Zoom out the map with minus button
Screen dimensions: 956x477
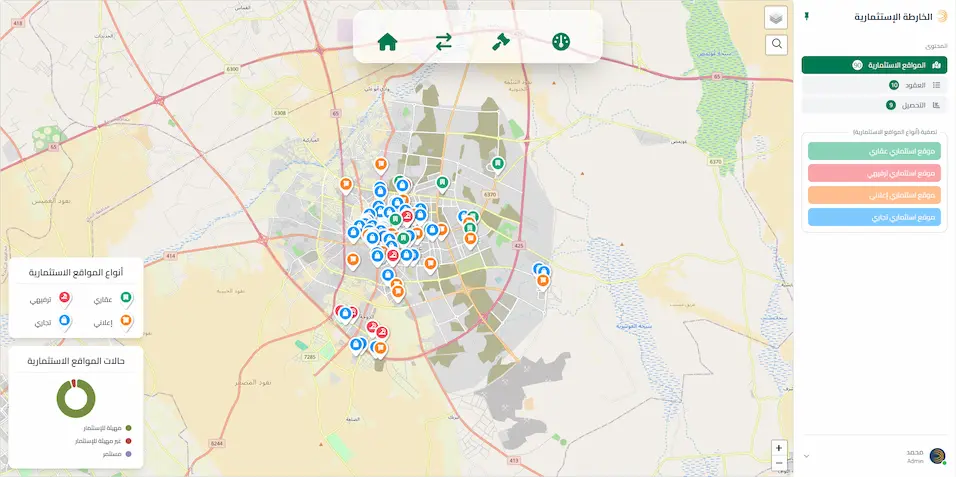tap(779, 463)
